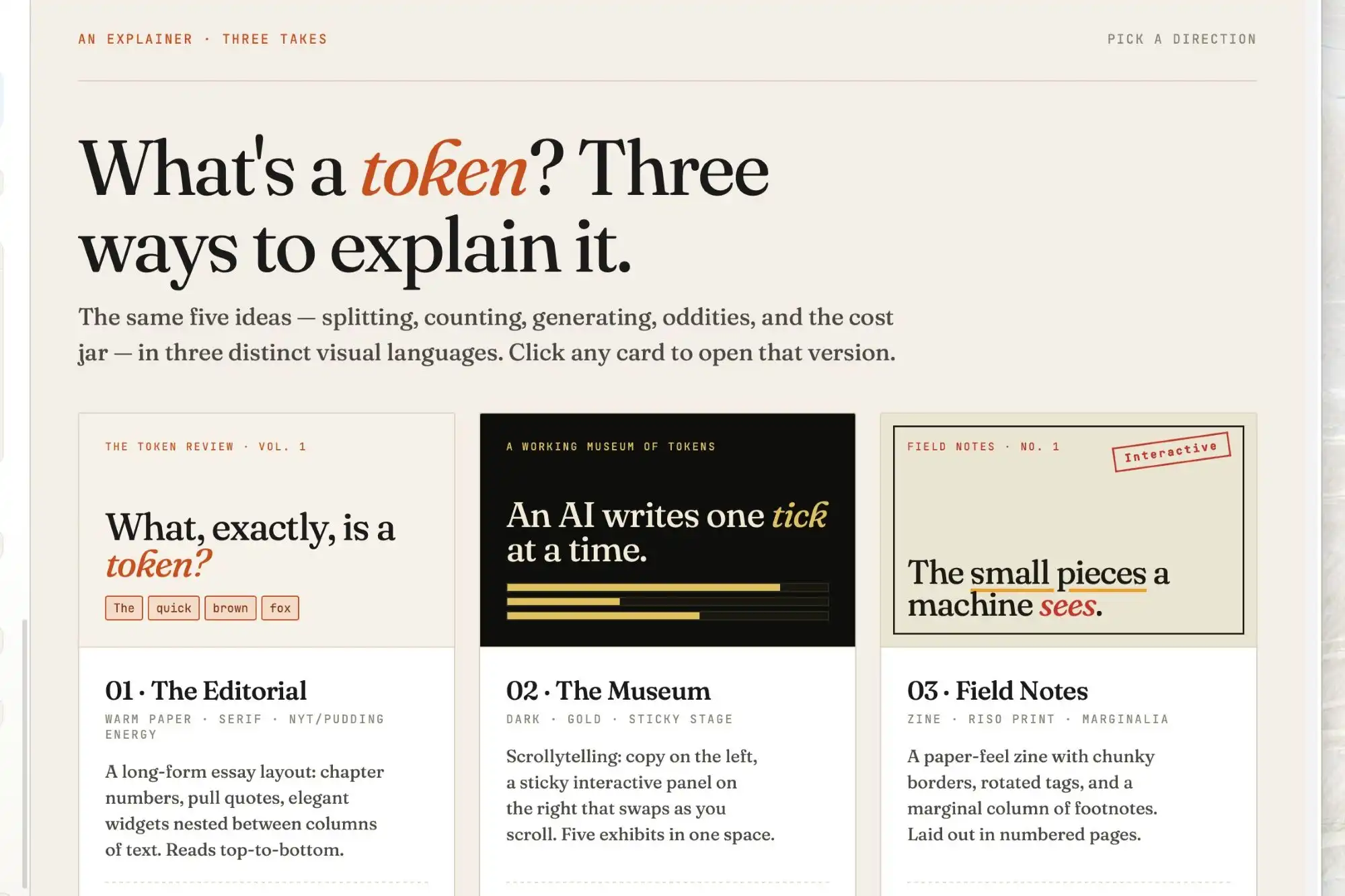Select the 'quick' token chip
This screenshot has height=896, width=1345.
point(173,608)
